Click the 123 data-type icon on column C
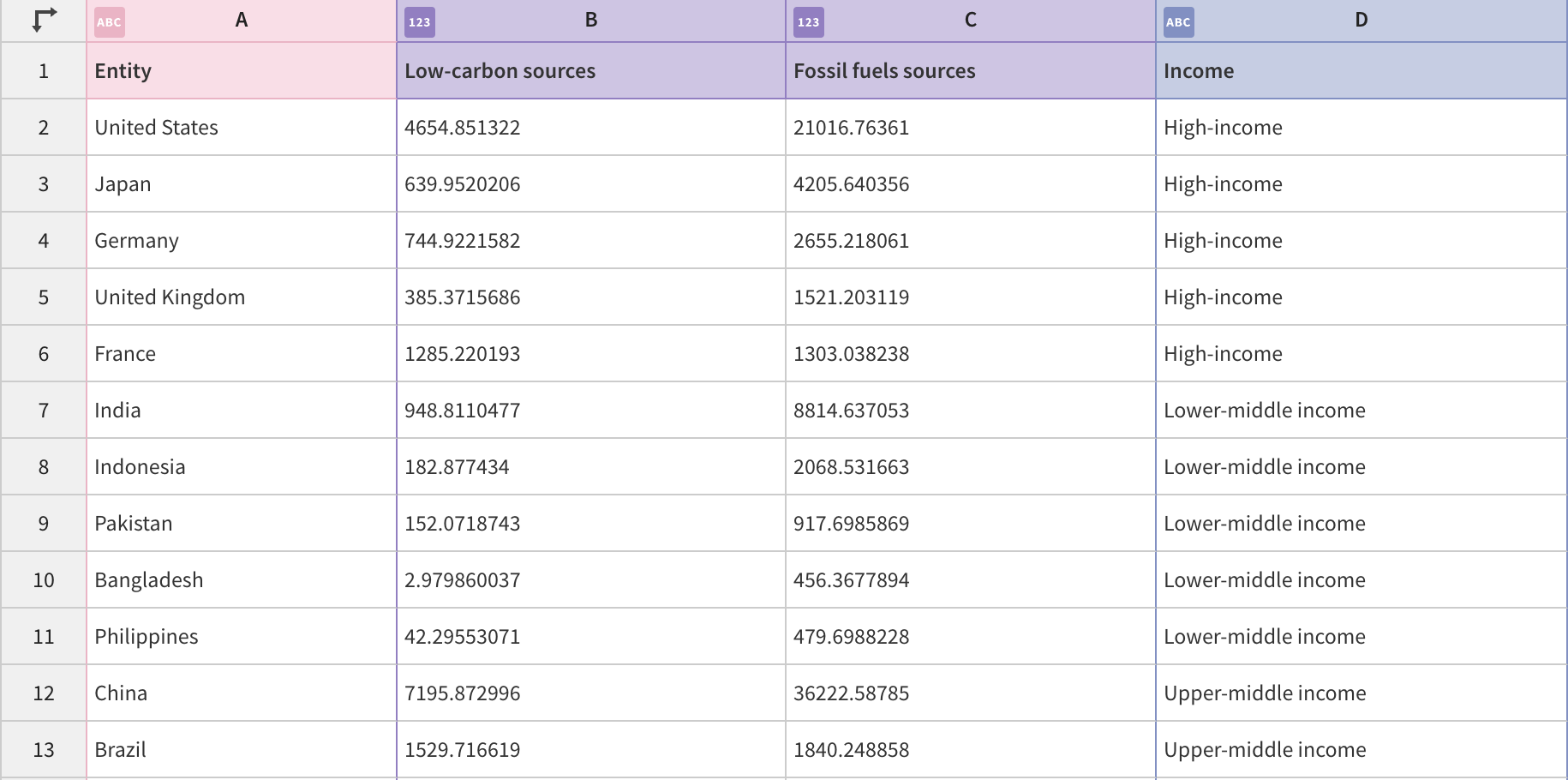The height and width of the screenshot is (780, 1568). [x=809, y=22]
